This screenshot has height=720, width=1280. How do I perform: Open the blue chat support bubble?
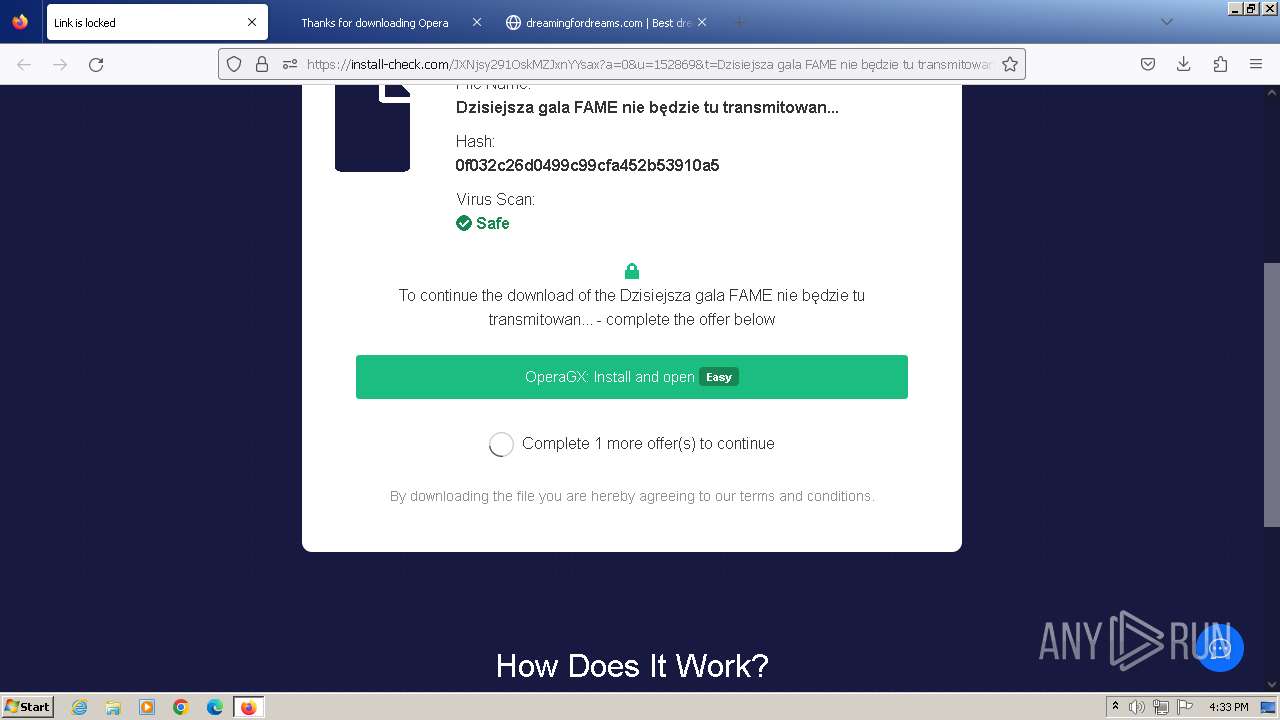1219,647
